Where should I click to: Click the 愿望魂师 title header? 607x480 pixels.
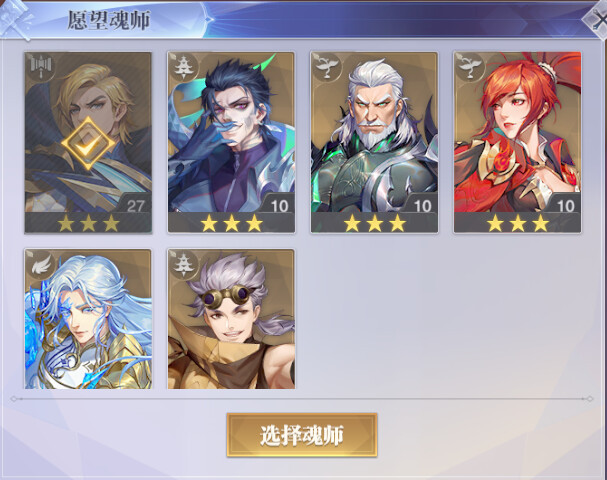click(109, 20)
